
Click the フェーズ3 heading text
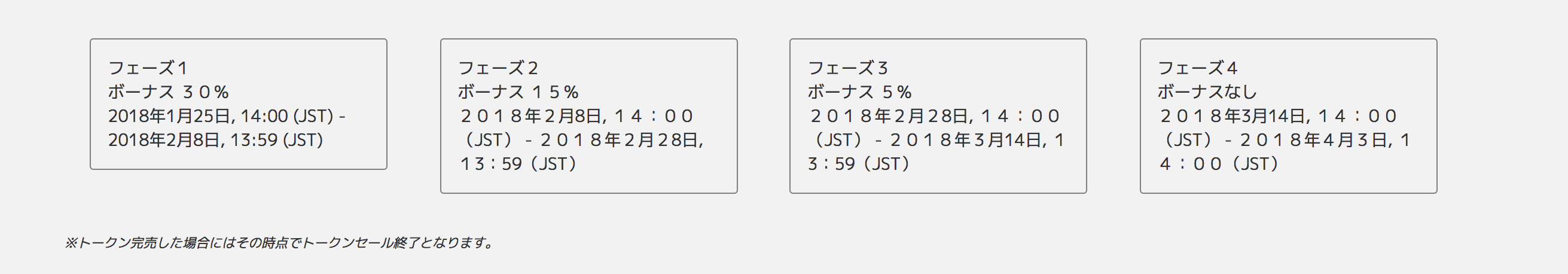pos(848,68)
